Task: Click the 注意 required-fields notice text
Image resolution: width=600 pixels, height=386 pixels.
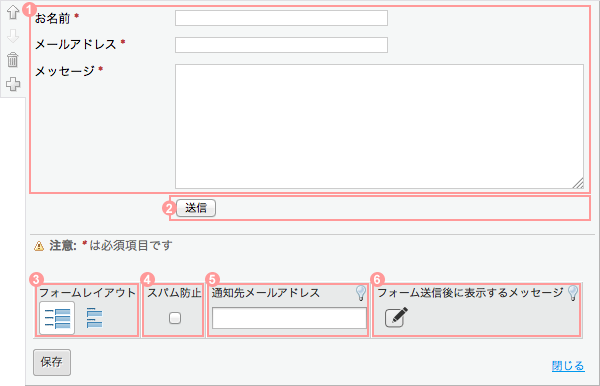Action: click(111, 246)
